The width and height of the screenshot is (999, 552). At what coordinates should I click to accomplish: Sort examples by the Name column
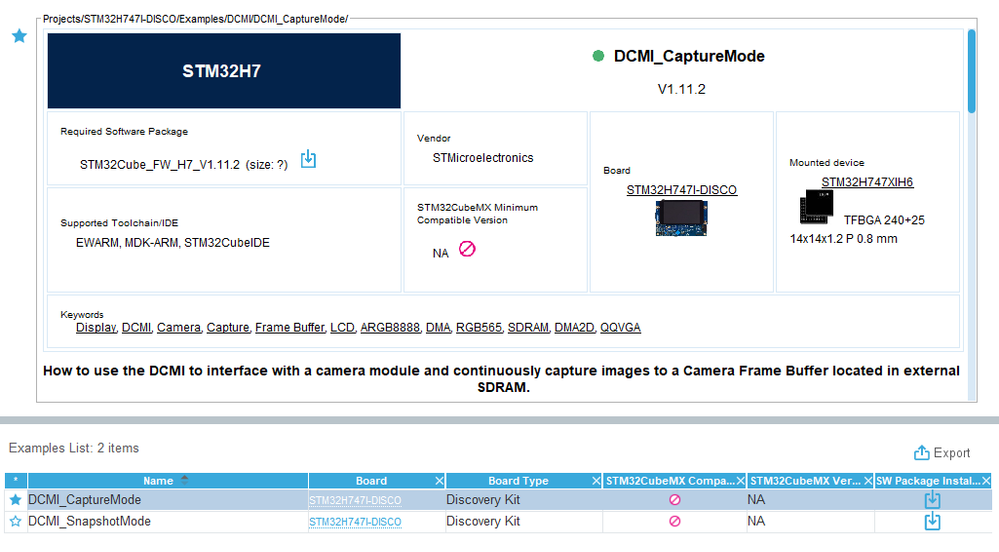tap(168, 481)
